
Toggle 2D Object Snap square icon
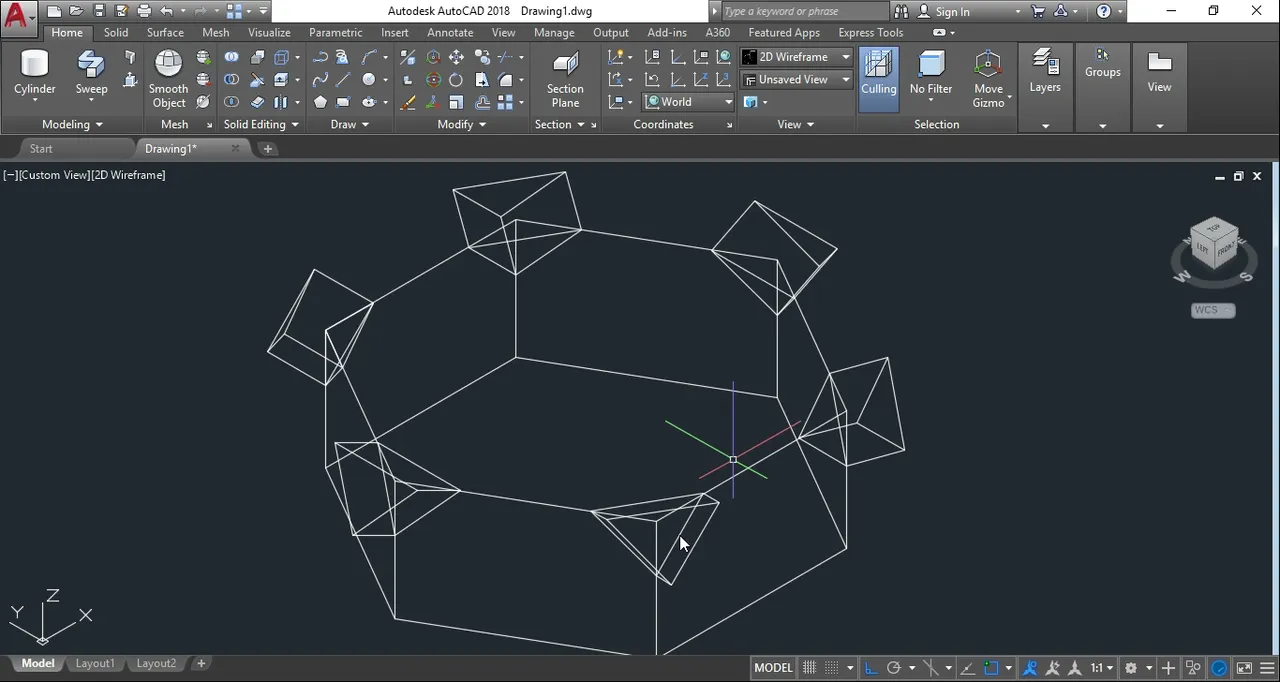(991, 668)
